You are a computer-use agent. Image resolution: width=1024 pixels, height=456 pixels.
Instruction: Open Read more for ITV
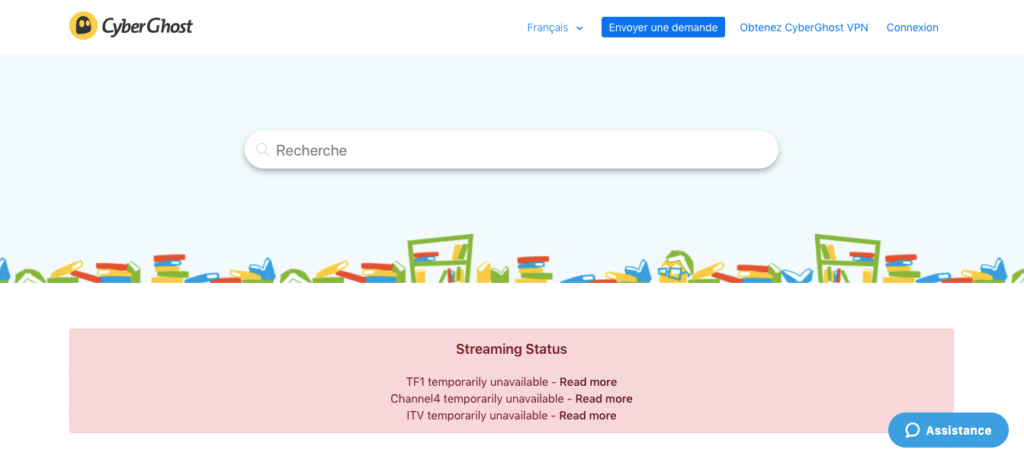587,415
